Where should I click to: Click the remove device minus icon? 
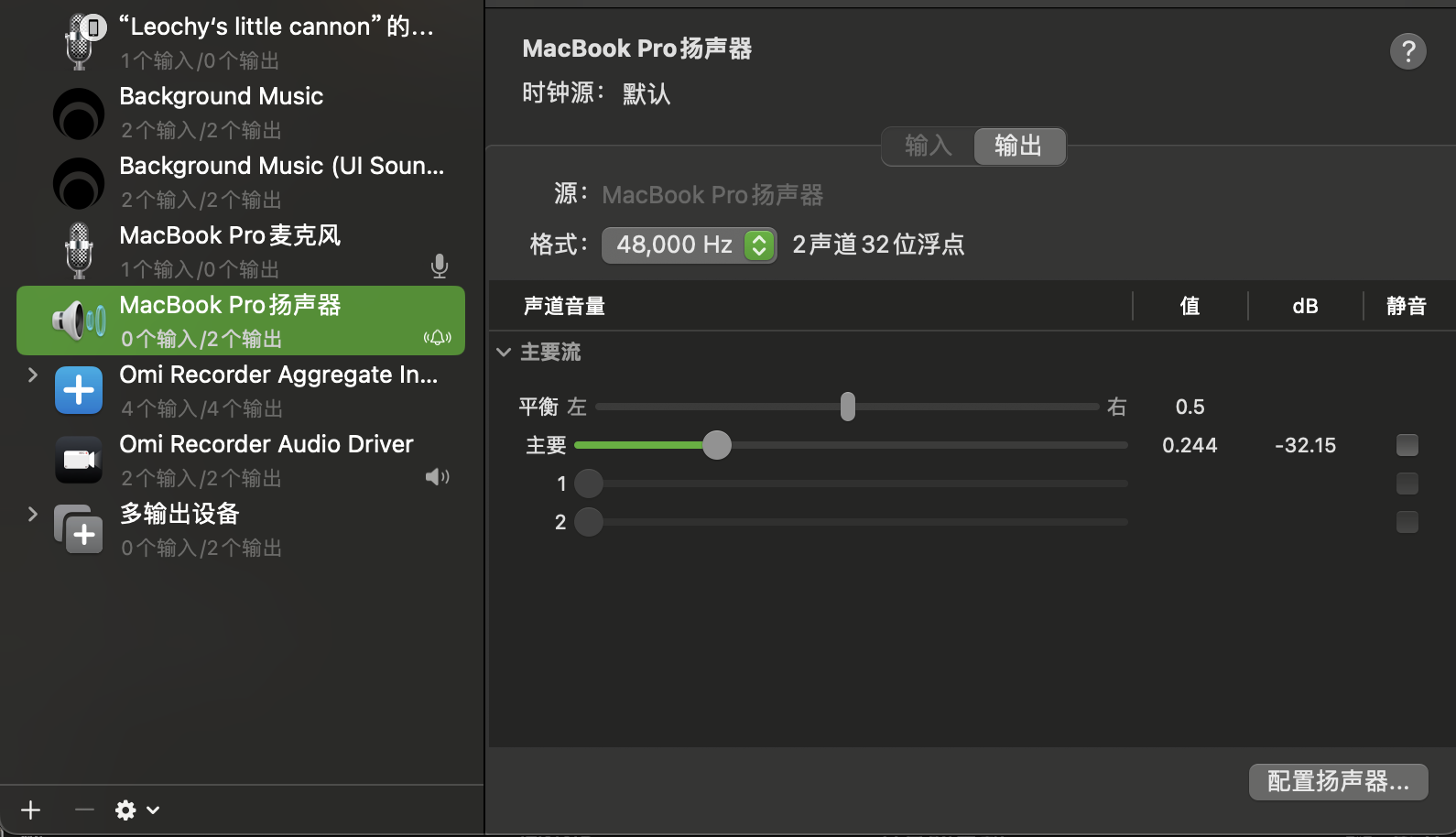coord(84,810)
